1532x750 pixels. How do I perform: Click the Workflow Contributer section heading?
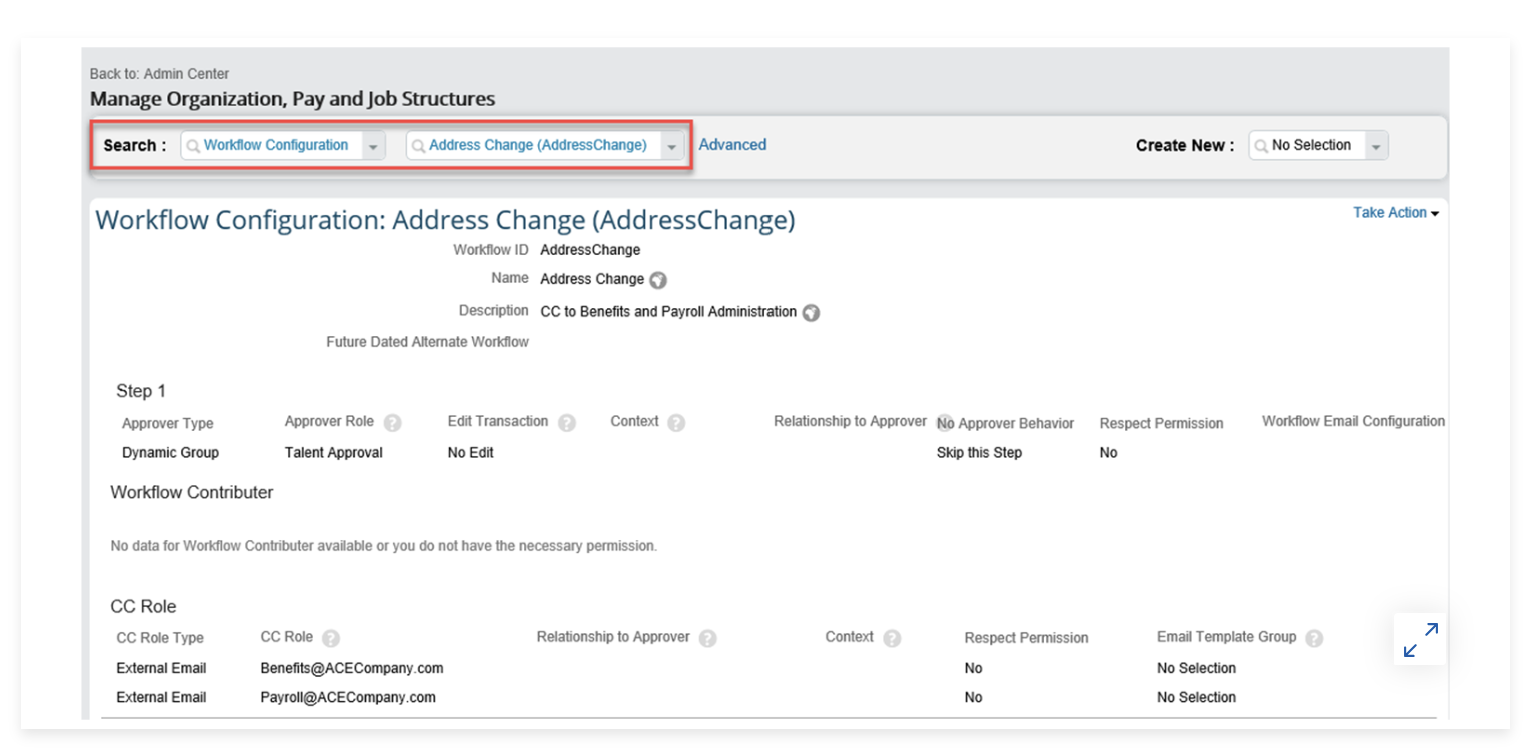(x=192, y=492)
